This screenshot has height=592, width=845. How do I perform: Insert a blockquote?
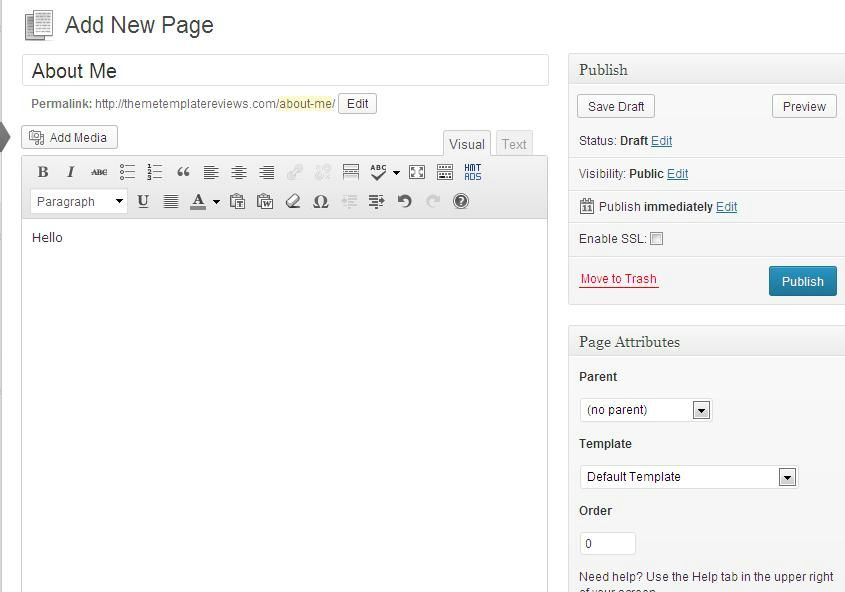[x=183, y=172]
